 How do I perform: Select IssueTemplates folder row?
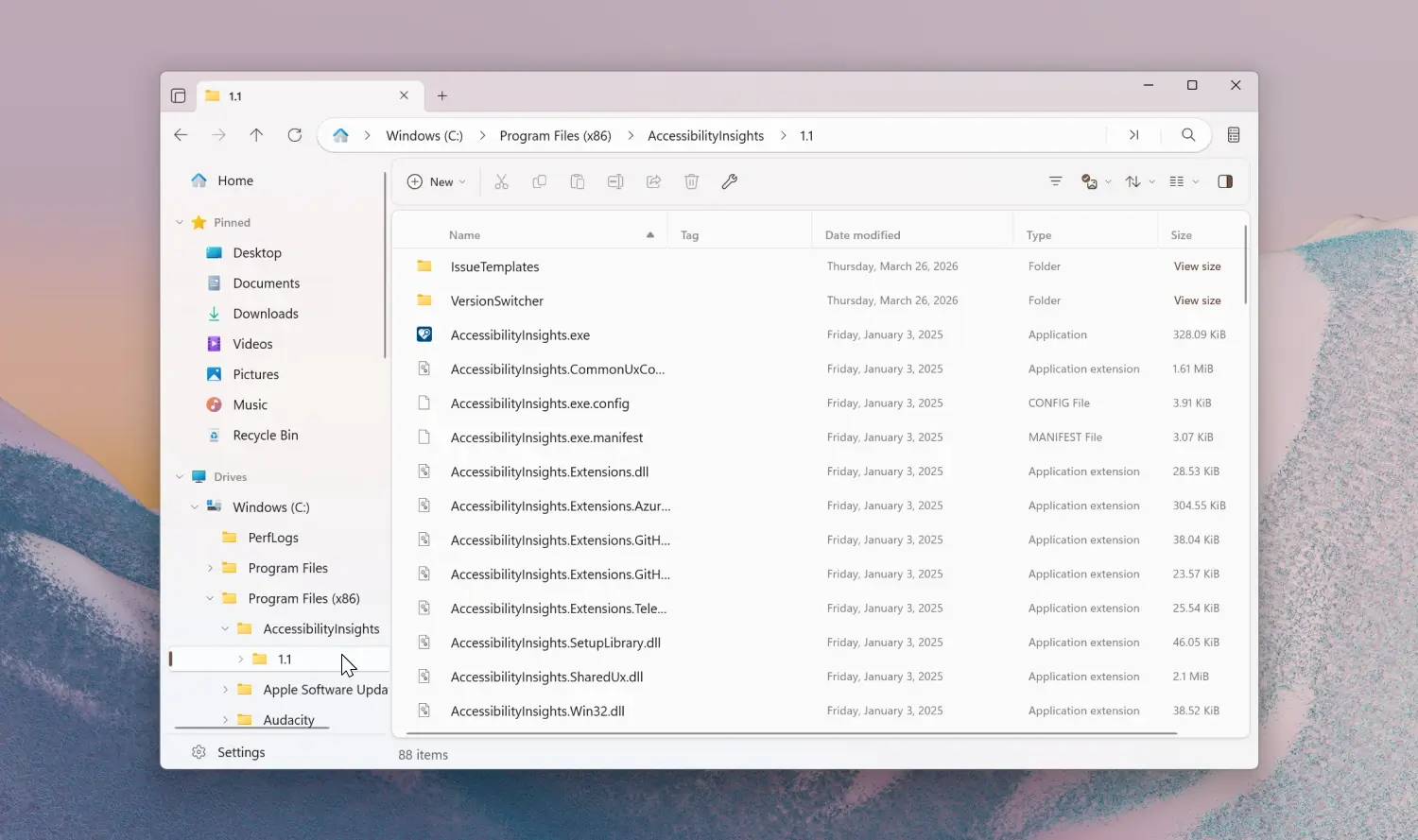(820, 266)
